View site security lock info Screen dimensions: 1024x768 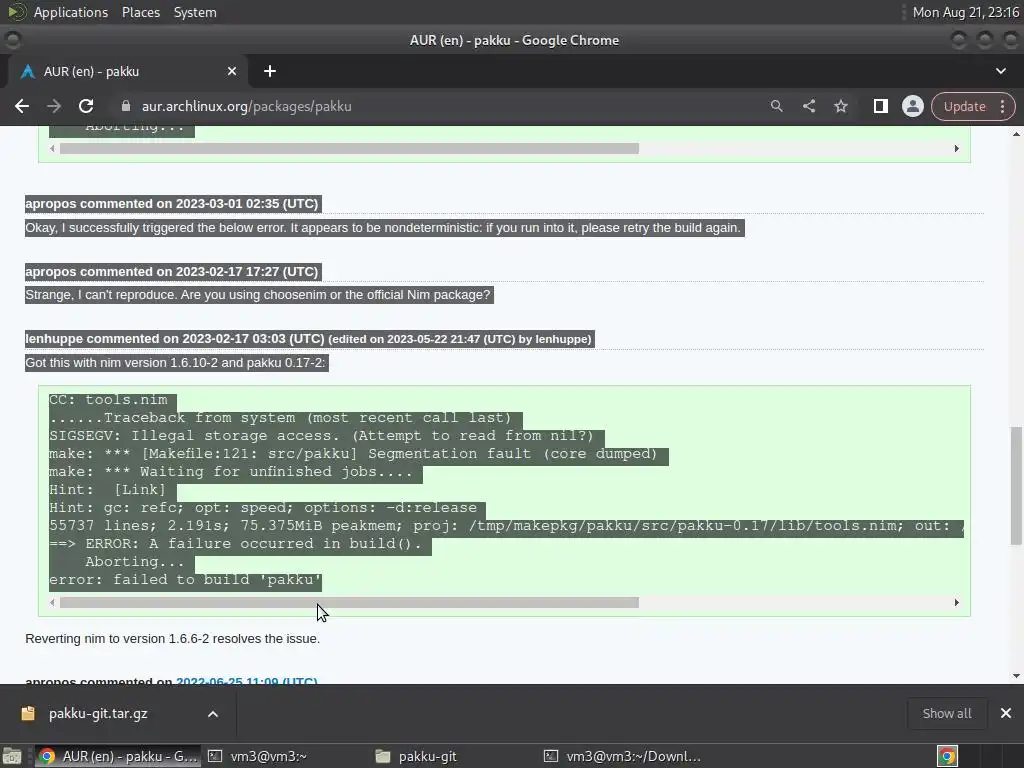[x=126, y=106]
